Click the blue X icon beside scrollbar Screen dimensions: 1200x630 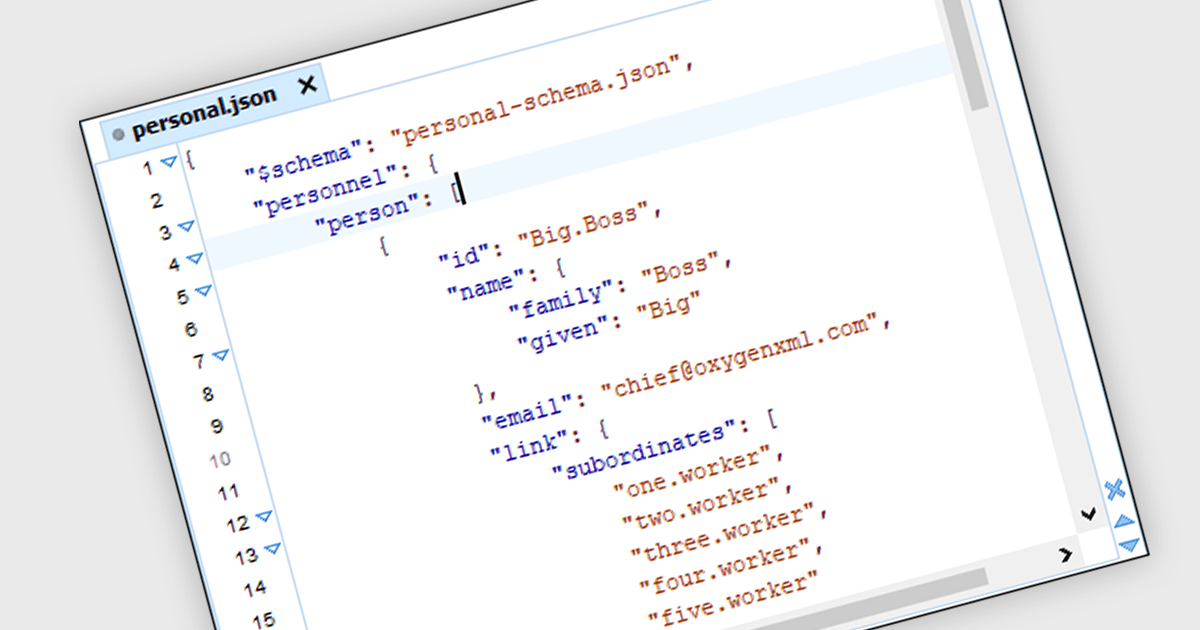1115,489
